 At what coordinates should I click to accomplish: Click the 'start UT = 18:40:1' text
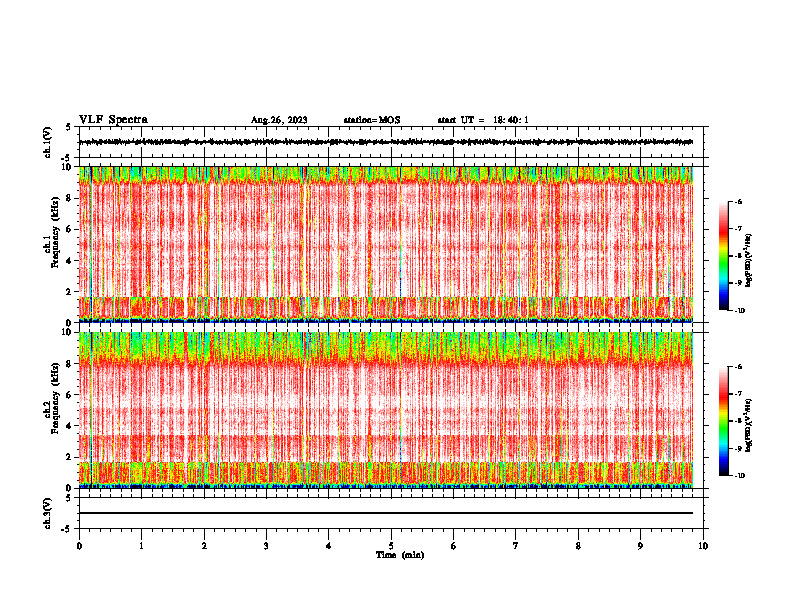click(x=483, y=120)
